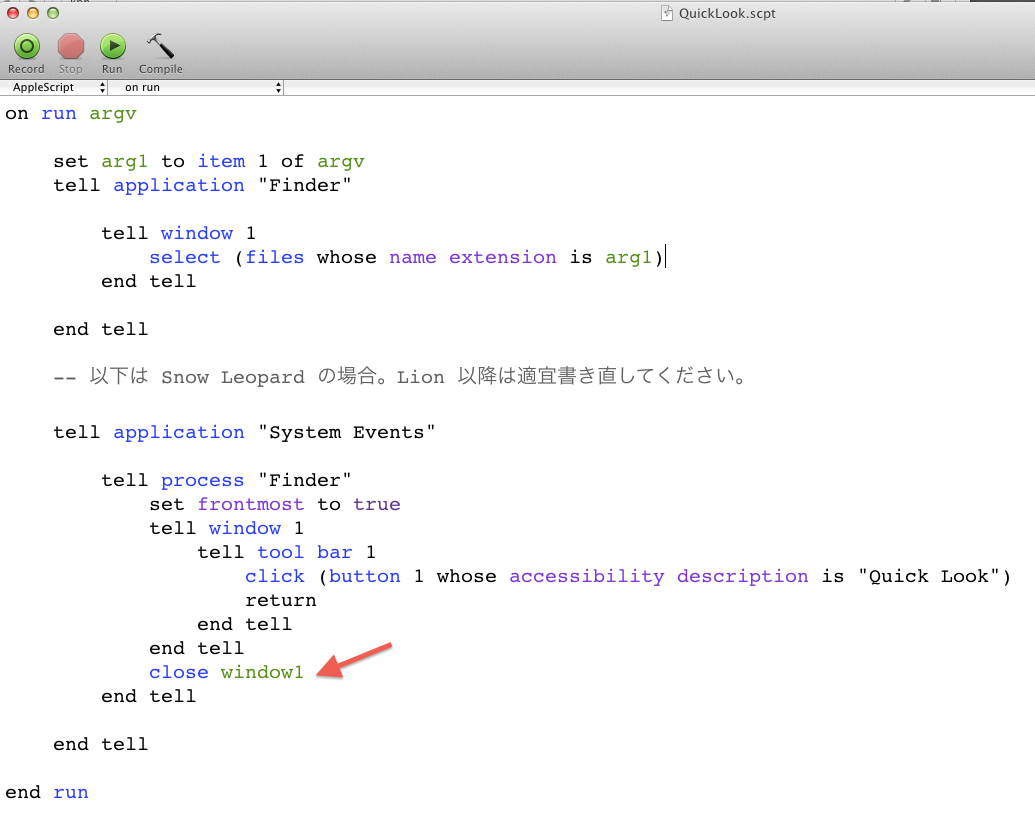Image resolution: width=1035 pixels, height=821 pixels.
Task: Click the green Record button icon
Action: pos(26,46)
